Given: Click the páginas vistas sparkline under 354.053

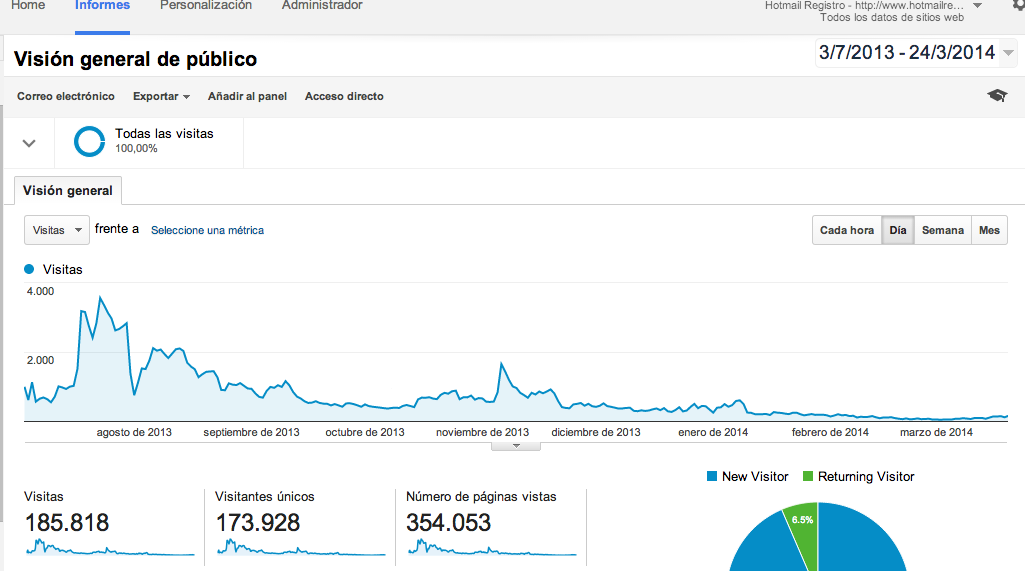Looking at the screenshot, I should coord(492,547).
